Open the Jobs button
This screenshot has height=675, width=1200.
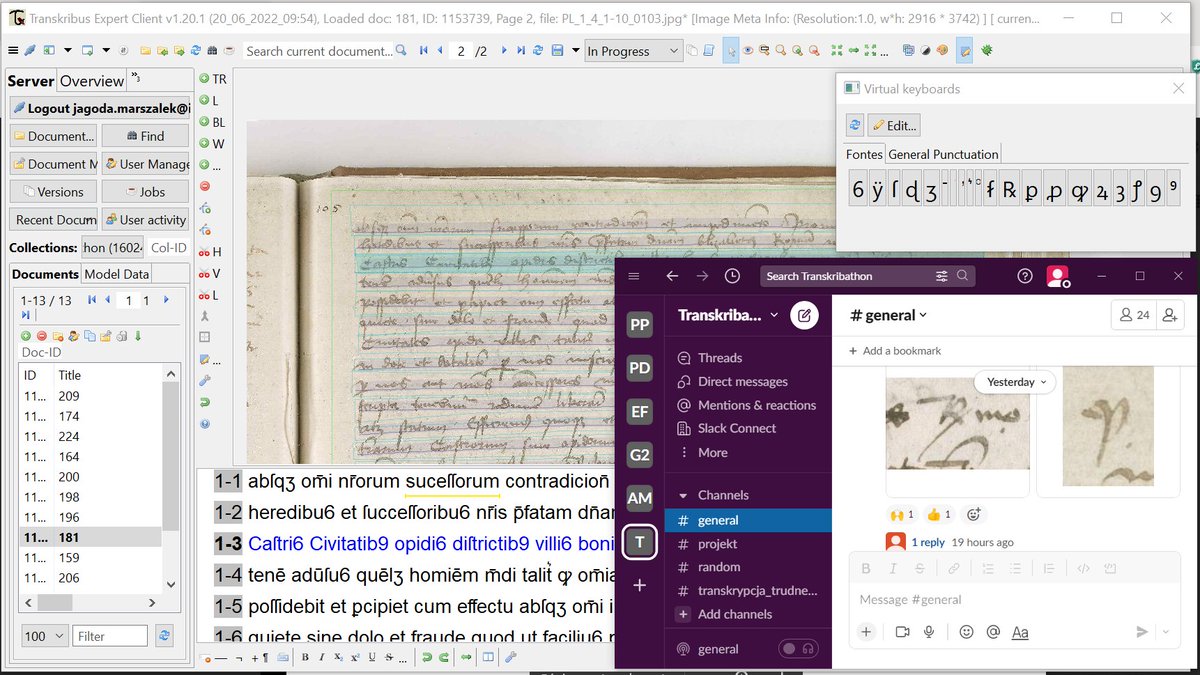point(146,192)
